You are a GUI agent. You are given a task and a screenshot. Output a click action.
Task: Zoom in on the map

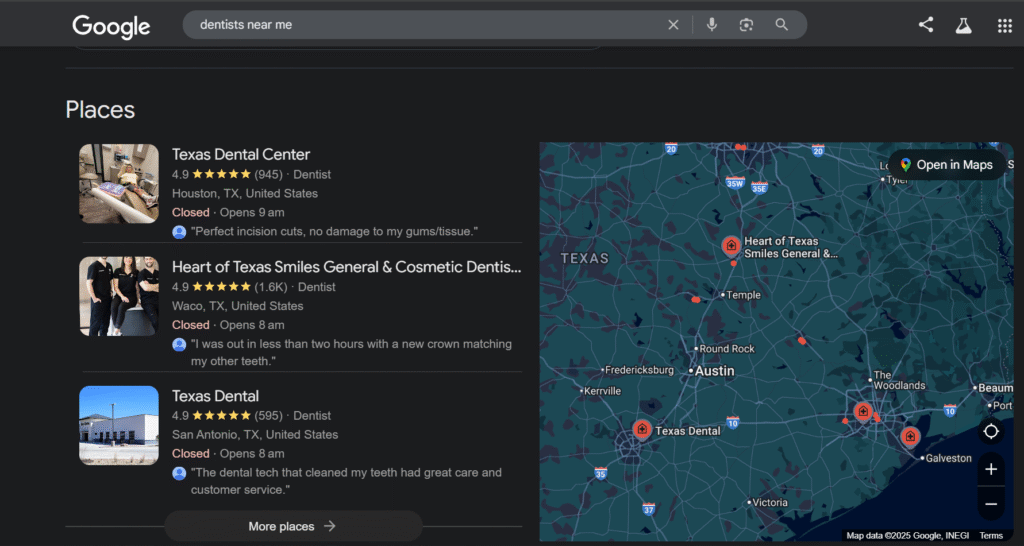point(991,469)
